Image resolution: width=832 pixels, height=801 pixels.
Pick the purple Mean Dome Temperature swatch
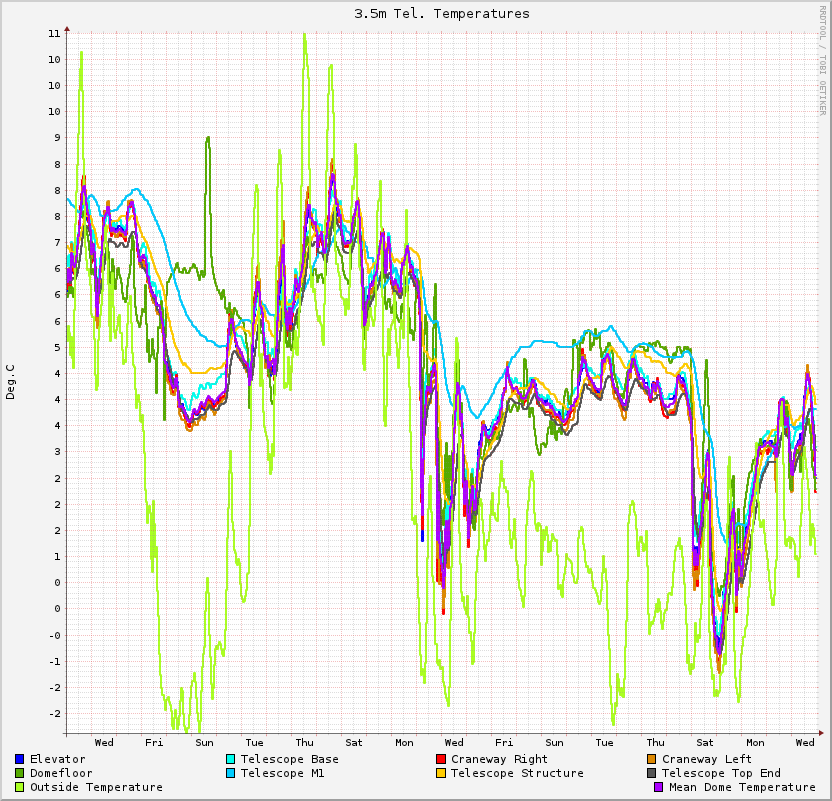click(x=659, y=787)
